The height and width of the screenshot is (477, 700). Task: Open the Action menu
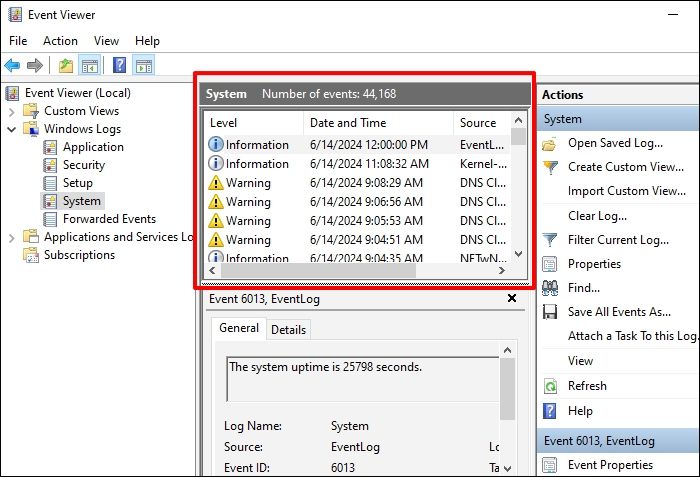point(60,41)
